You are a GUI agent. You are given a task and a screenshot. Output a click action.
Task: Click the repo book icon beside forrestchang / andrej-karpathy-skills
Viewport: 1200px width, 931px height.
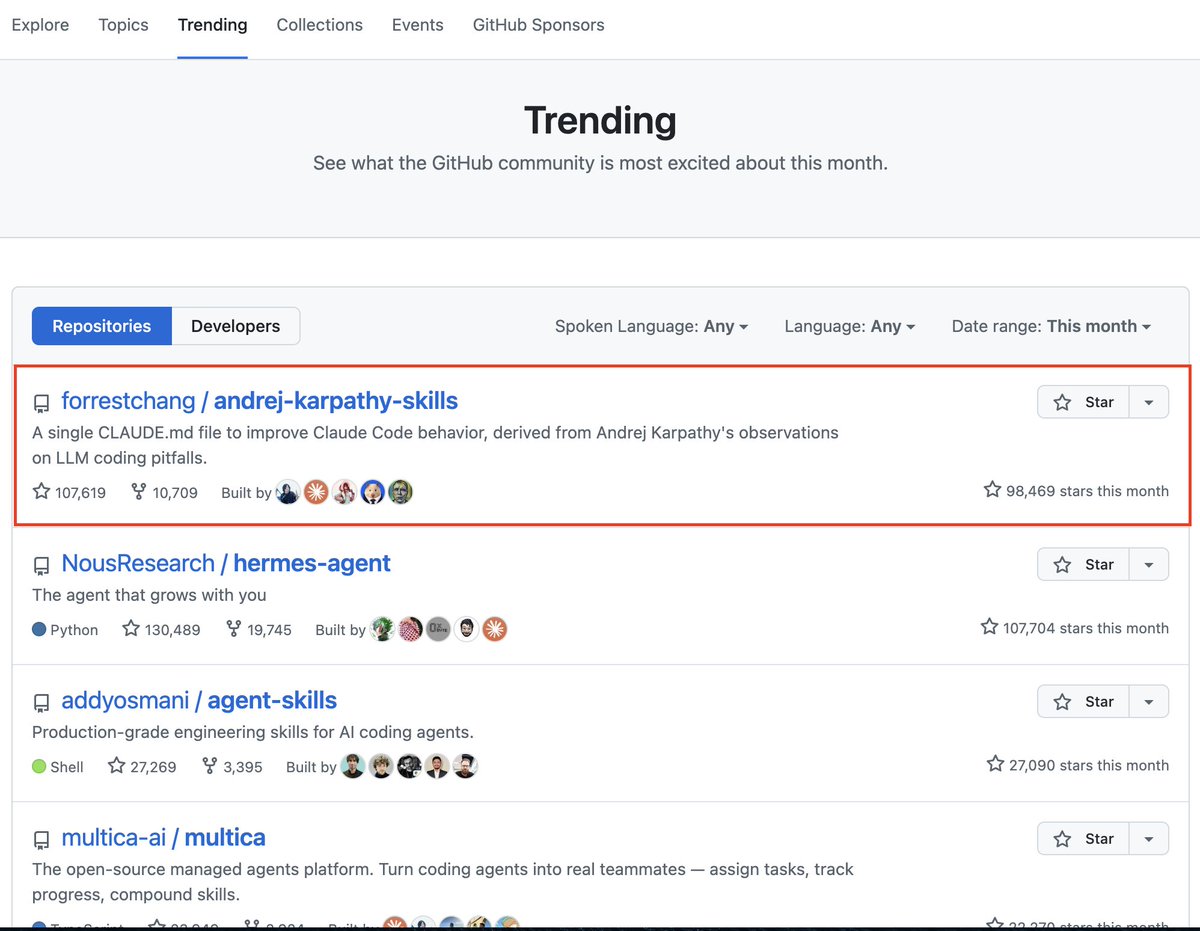[41, 403]
